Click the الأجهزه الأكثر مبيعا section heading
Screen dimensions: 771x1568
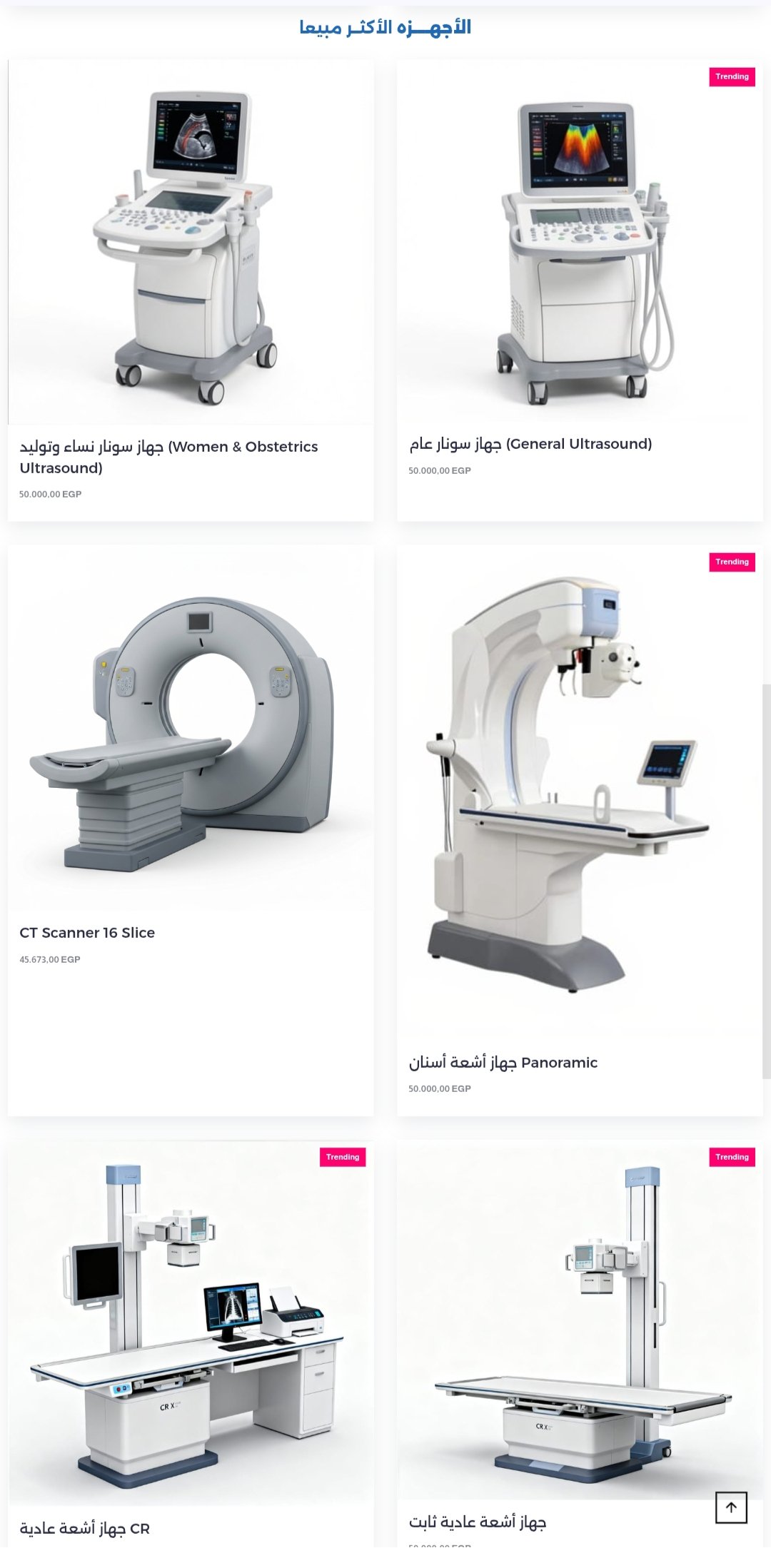click(385, 28)
